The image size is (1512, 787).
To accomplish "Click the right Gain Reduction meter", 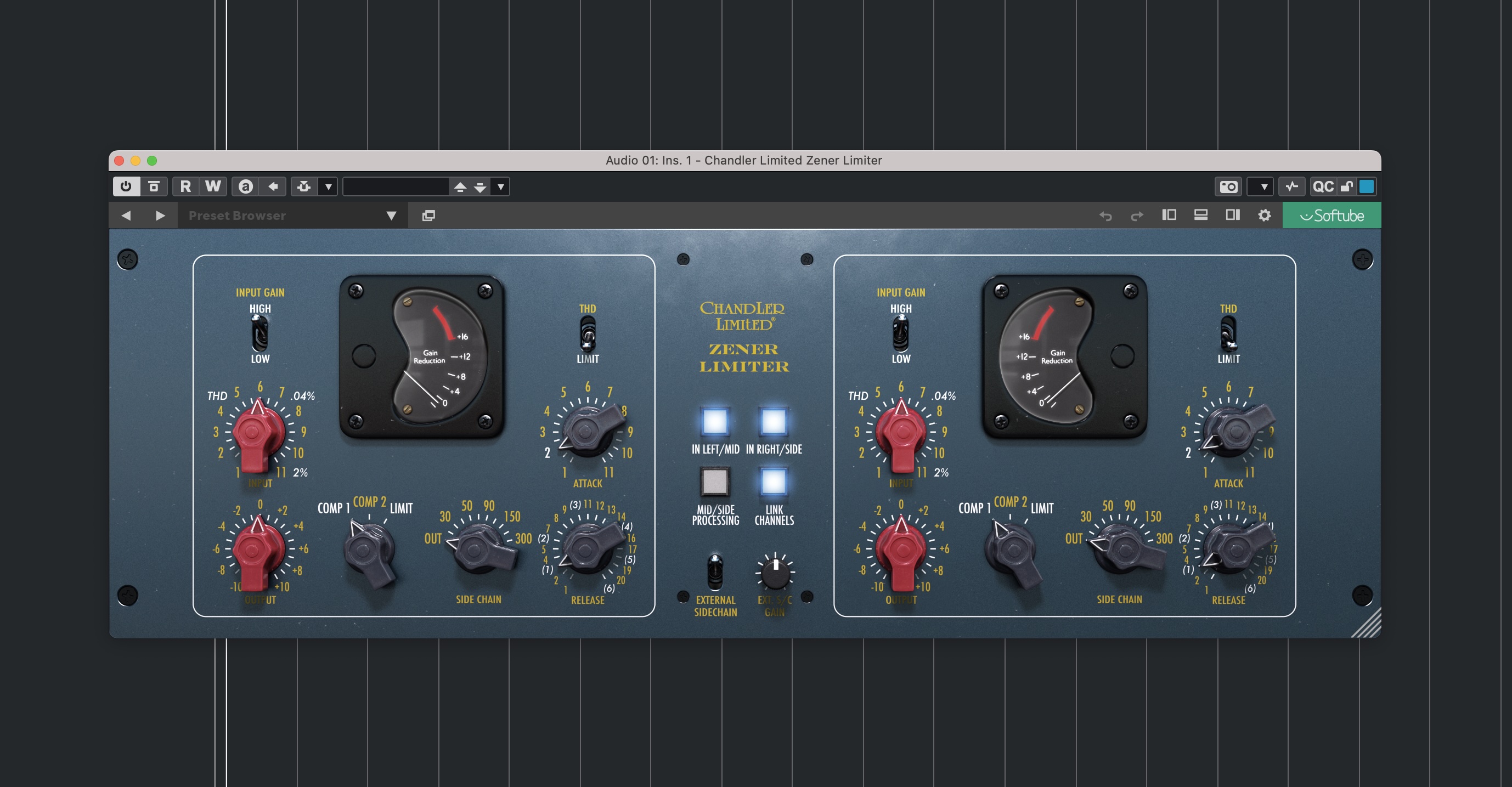I will tap(1064, 356).
